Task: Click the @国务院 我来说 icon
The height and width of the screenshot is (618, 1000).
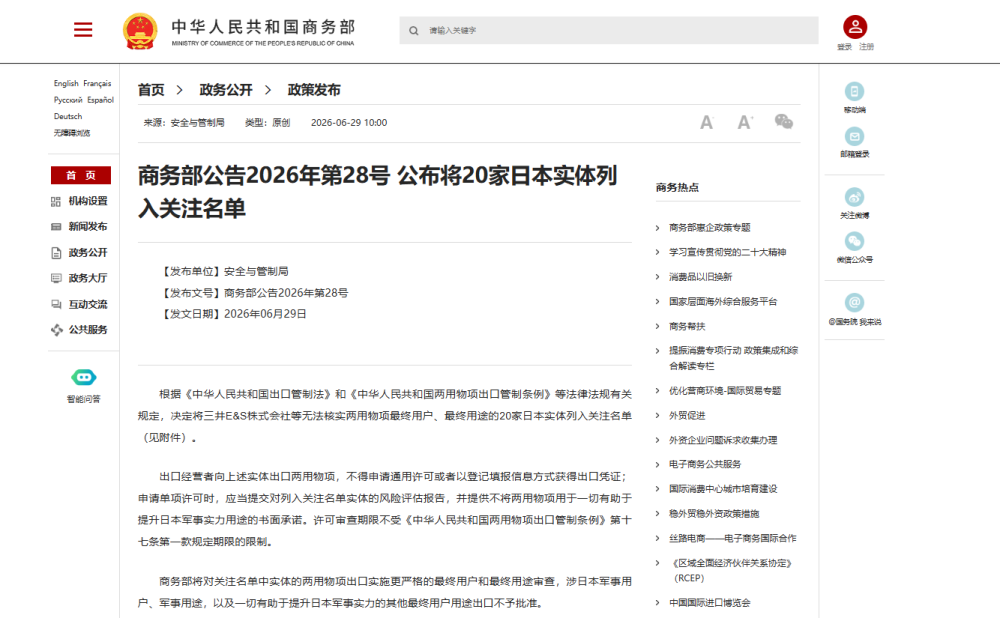Action: [855, 302]
